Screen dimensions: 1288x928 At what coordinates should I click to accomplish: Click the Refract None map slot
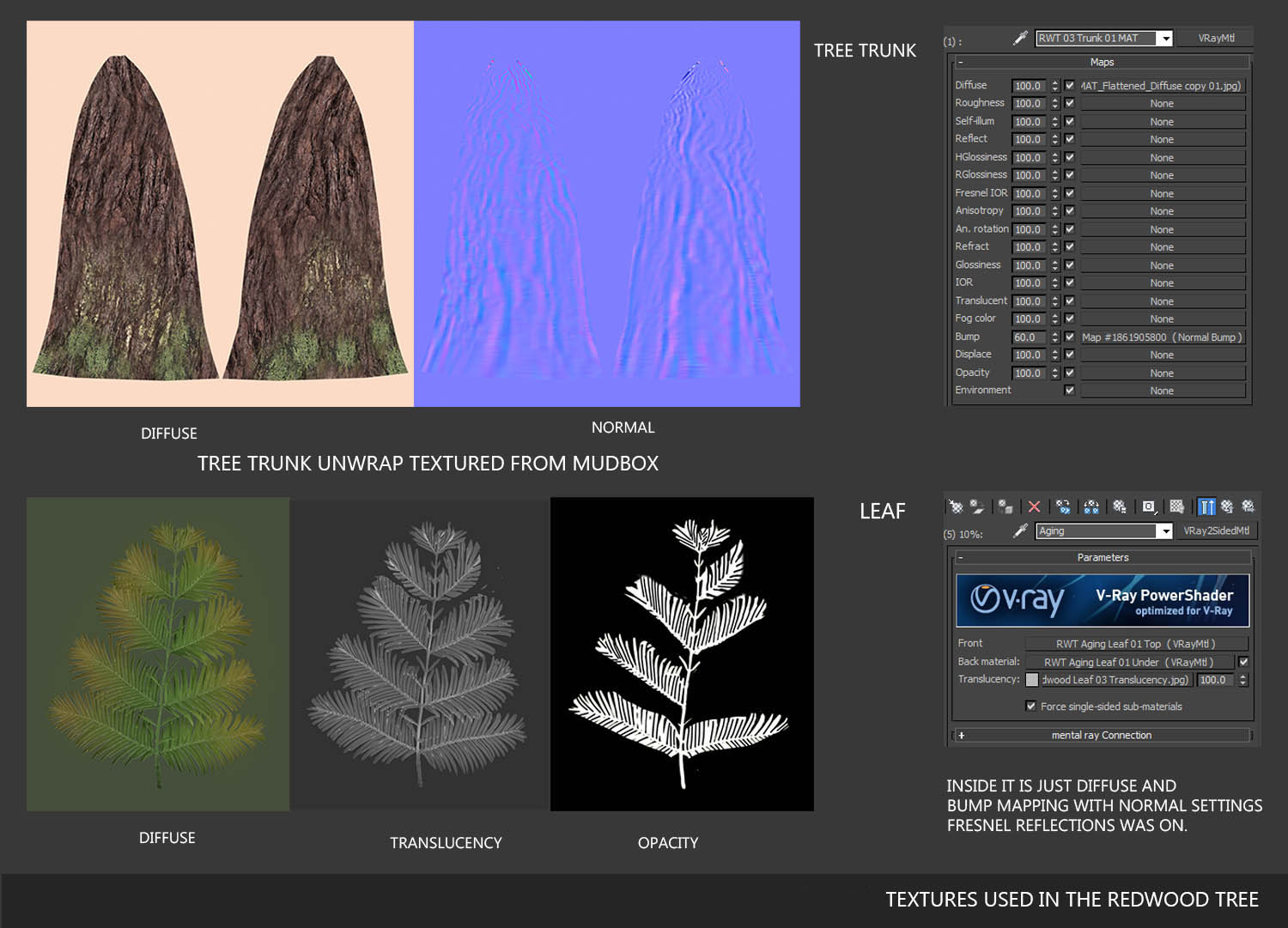[x=1162, y=247]
